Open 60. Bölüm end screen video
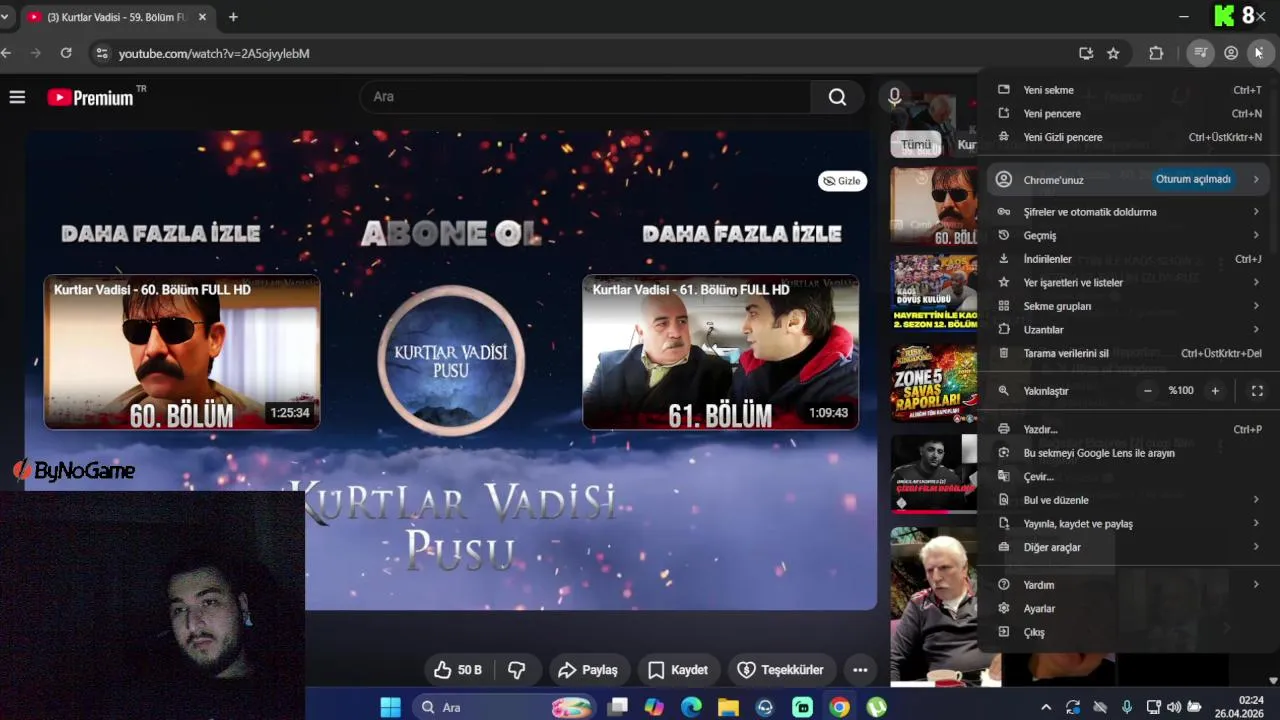This screenshot has width=1280, height=720. [182, 352]
